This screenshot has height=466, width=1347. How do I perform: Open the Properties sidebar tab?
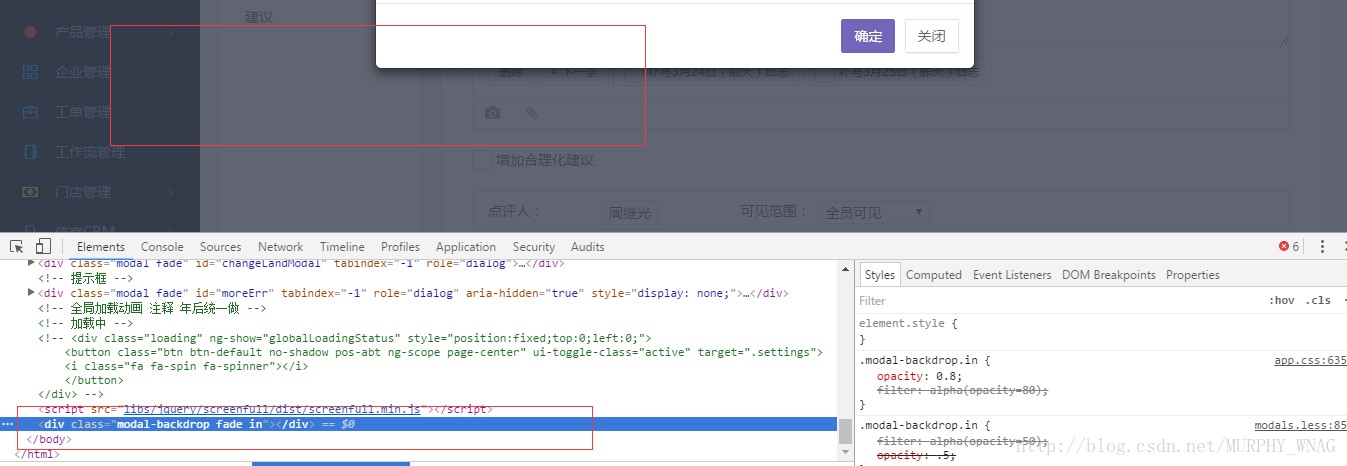1193,275
